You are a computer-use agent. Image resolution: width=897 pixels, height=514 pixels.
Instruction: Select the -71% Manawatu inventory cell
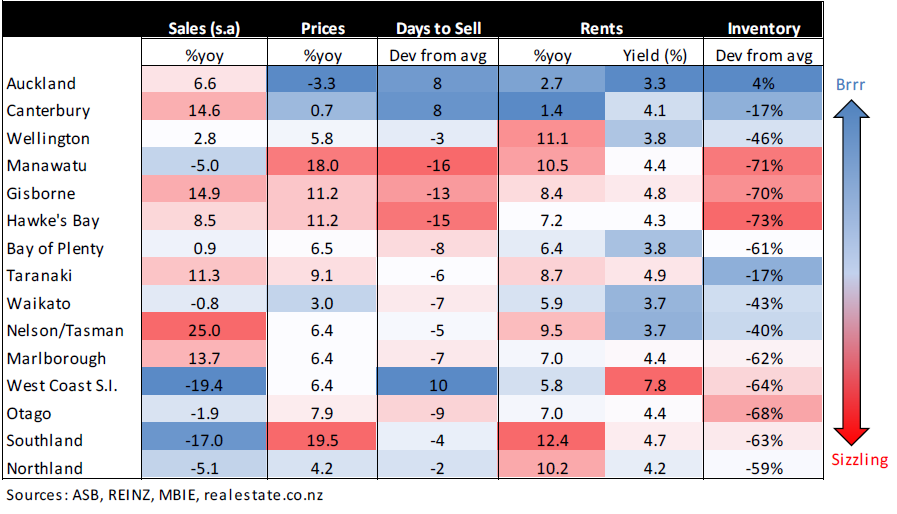click(763, 166)
